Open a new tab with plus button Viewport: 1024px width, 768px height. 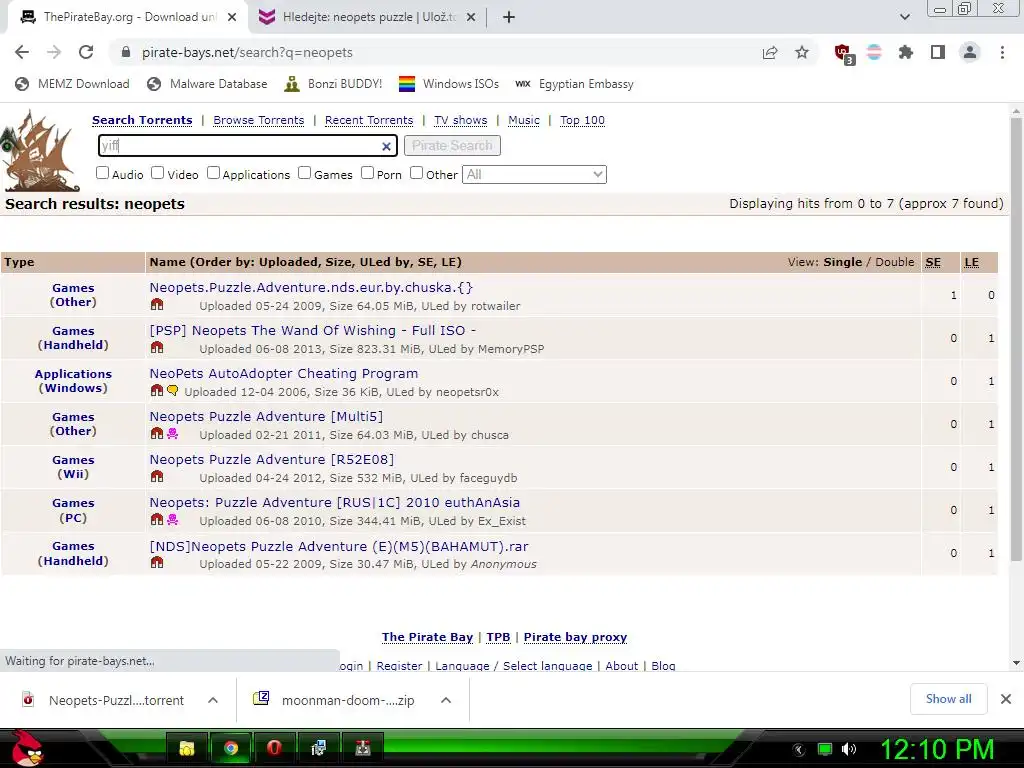(509, 17)
